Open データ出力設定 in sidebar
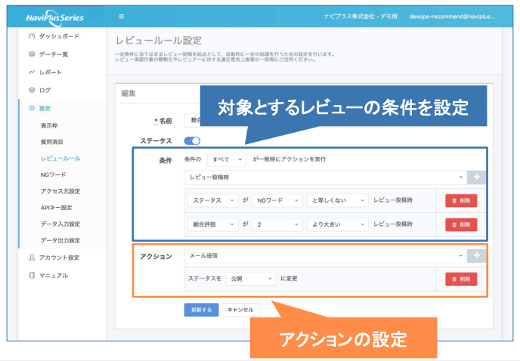This screenshot has height=361, width=520. tap(60, 240)
